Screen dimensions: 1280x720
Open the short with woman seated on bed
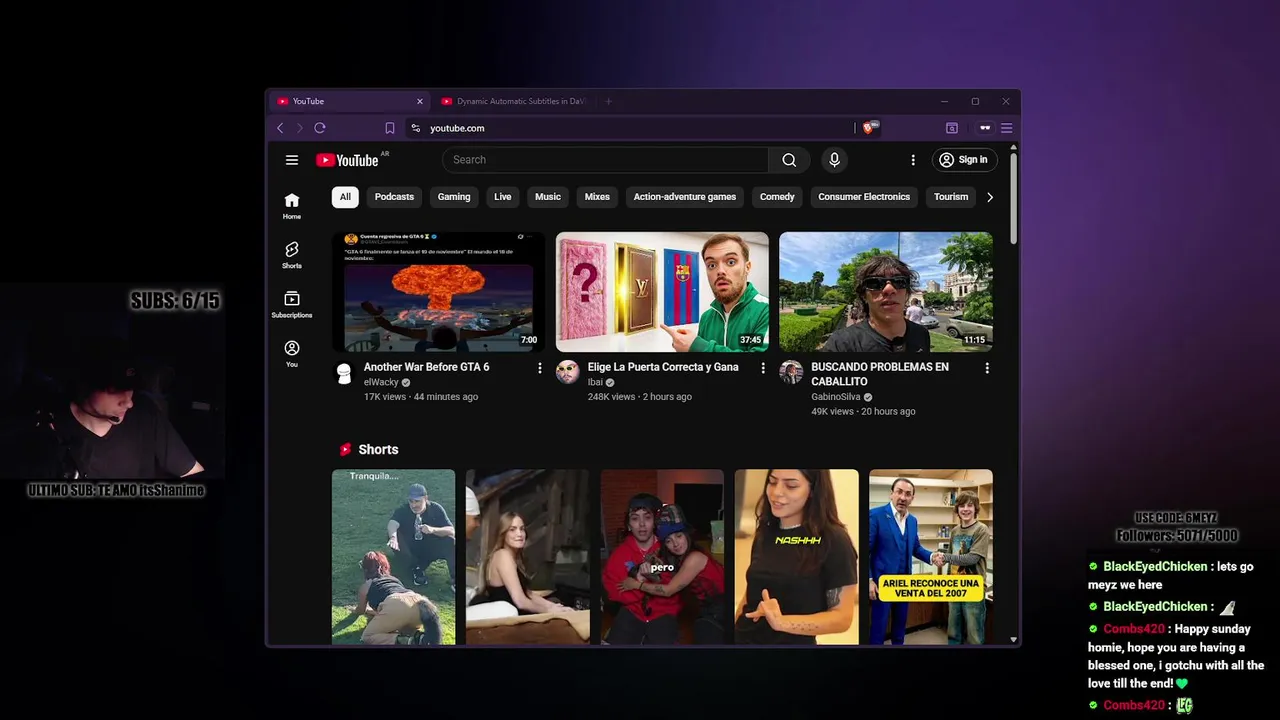(x=528, y=557)
